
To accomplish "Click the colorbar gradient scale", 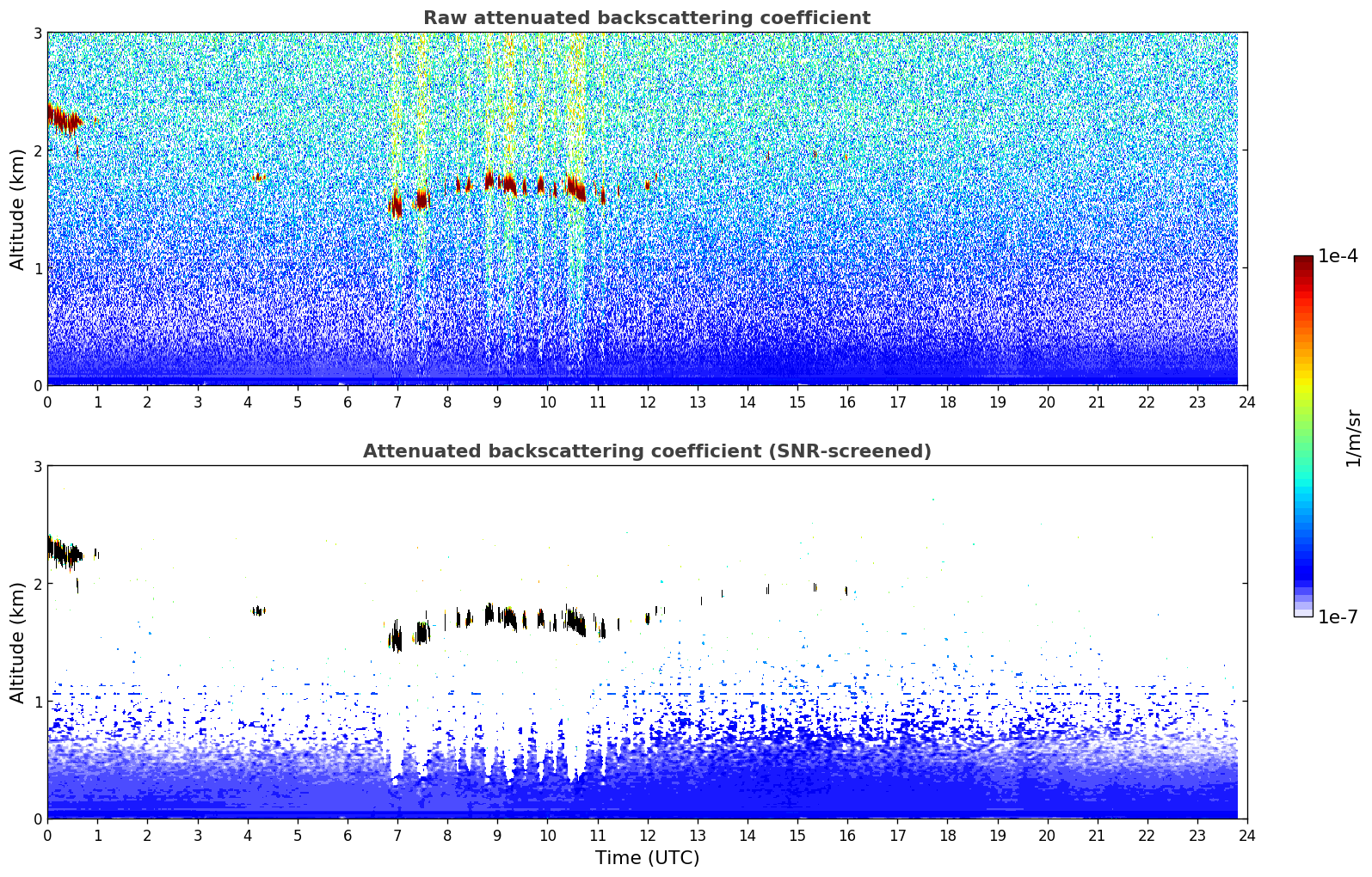I will coord(1303,436).
